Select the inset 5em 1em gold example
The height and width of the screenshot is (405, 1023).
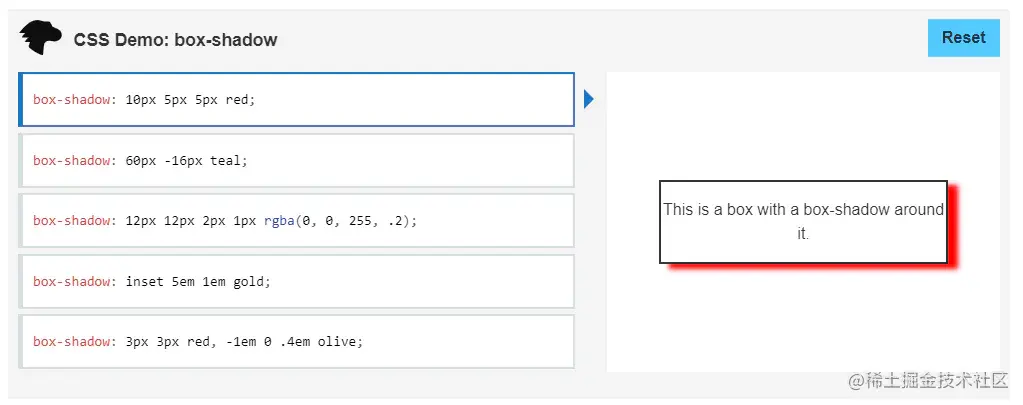pyautogui.click(x=296, y=281)
